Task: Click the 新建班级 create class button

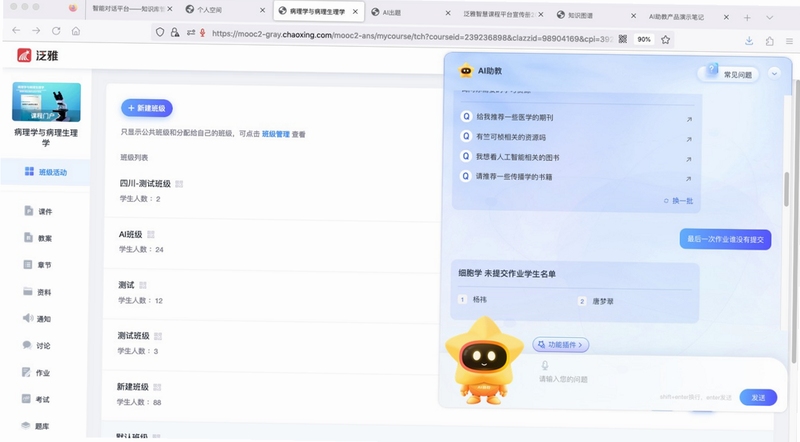Action: 147,108
